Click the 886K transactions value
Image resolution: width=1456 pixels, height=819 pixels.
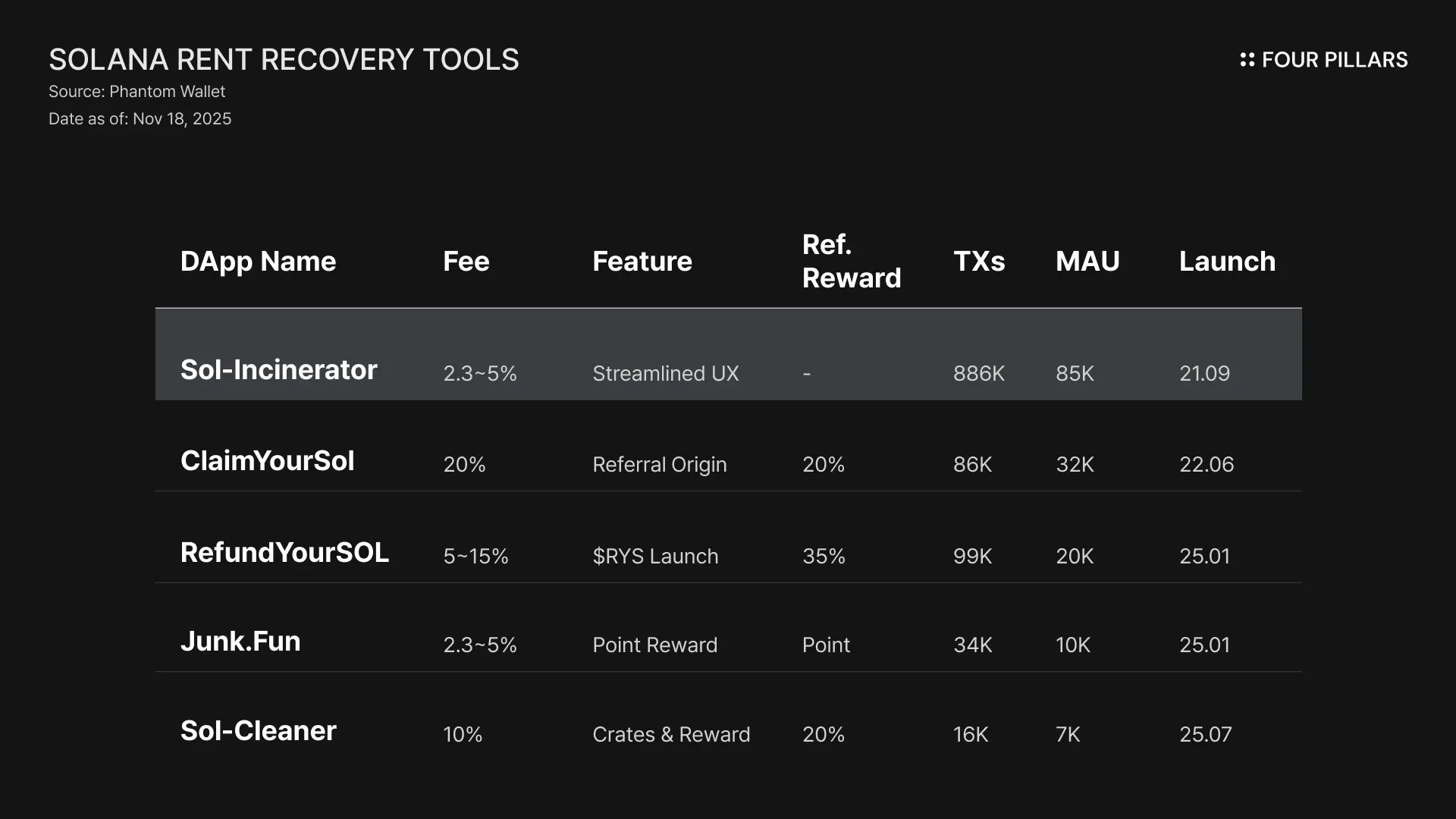point(978,374)
